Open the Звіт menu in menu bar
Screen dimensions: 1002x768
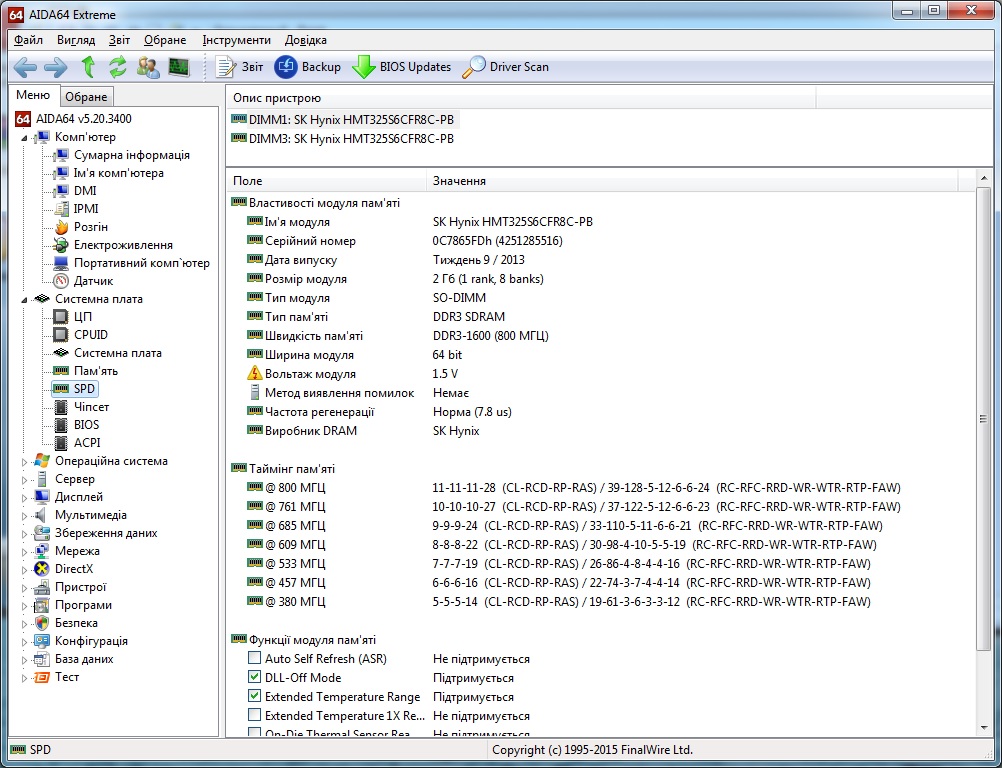[119, 40]
